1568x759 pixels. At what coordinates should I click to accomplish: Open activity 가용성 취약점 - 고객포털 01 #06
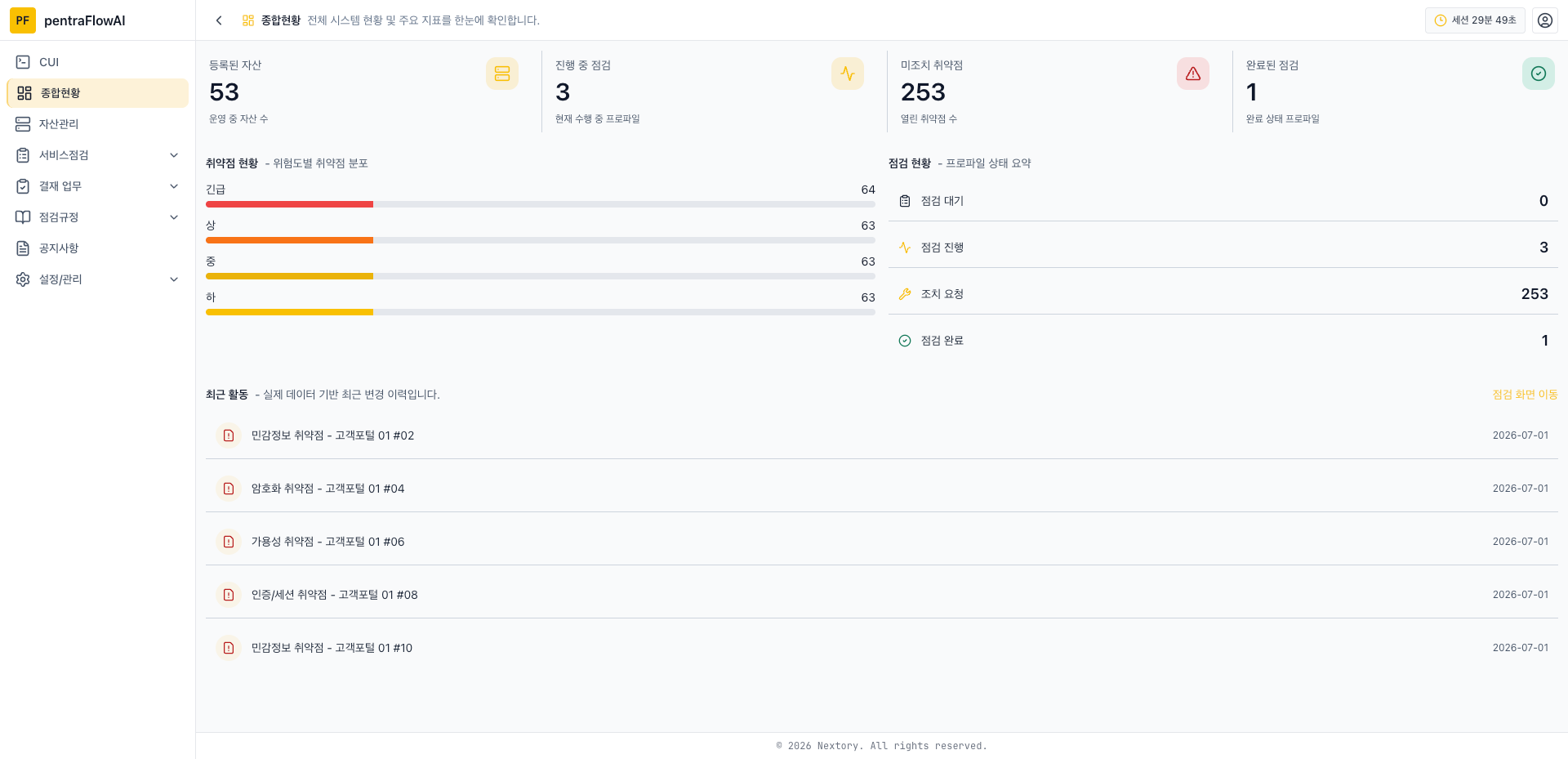click(x=882, y=542)
